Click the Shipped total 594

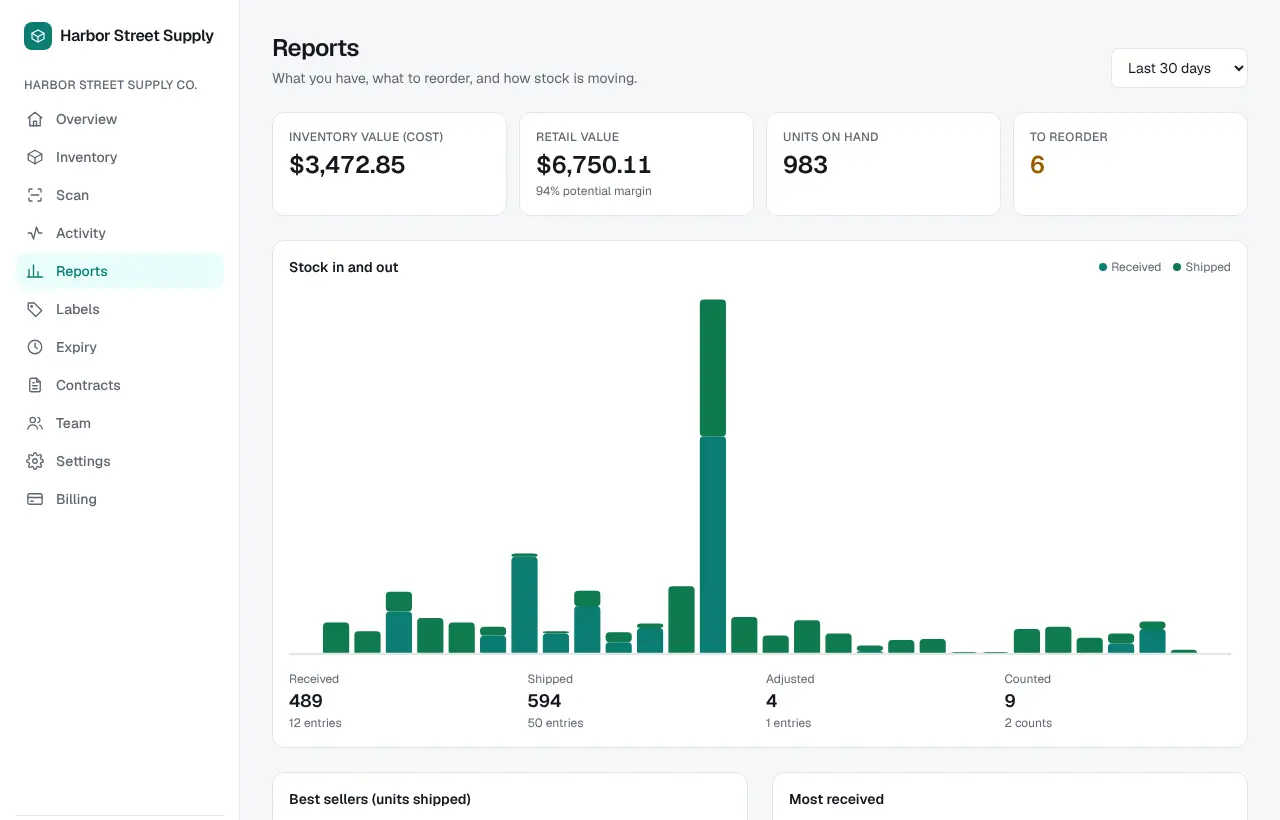[x=544, y=701]
